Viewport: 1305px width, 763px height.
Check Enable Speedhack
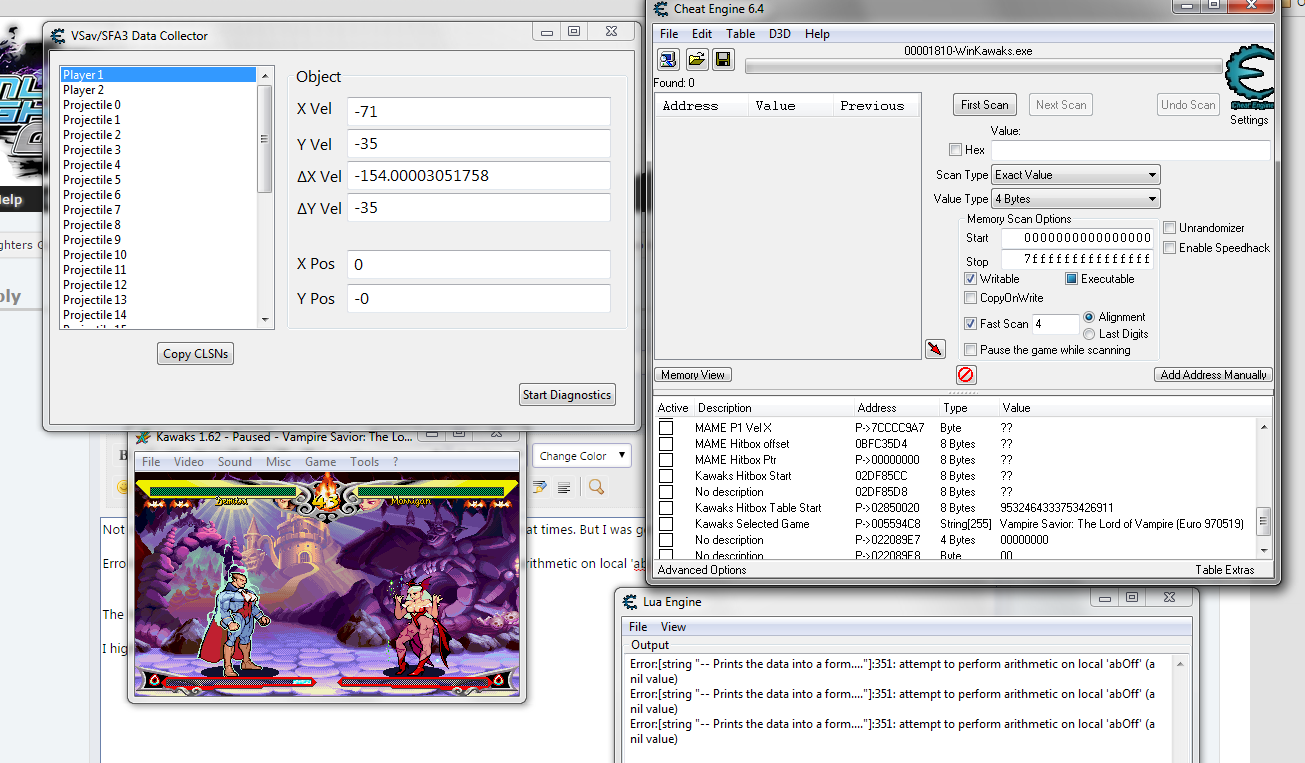[x=1170, y=248]
